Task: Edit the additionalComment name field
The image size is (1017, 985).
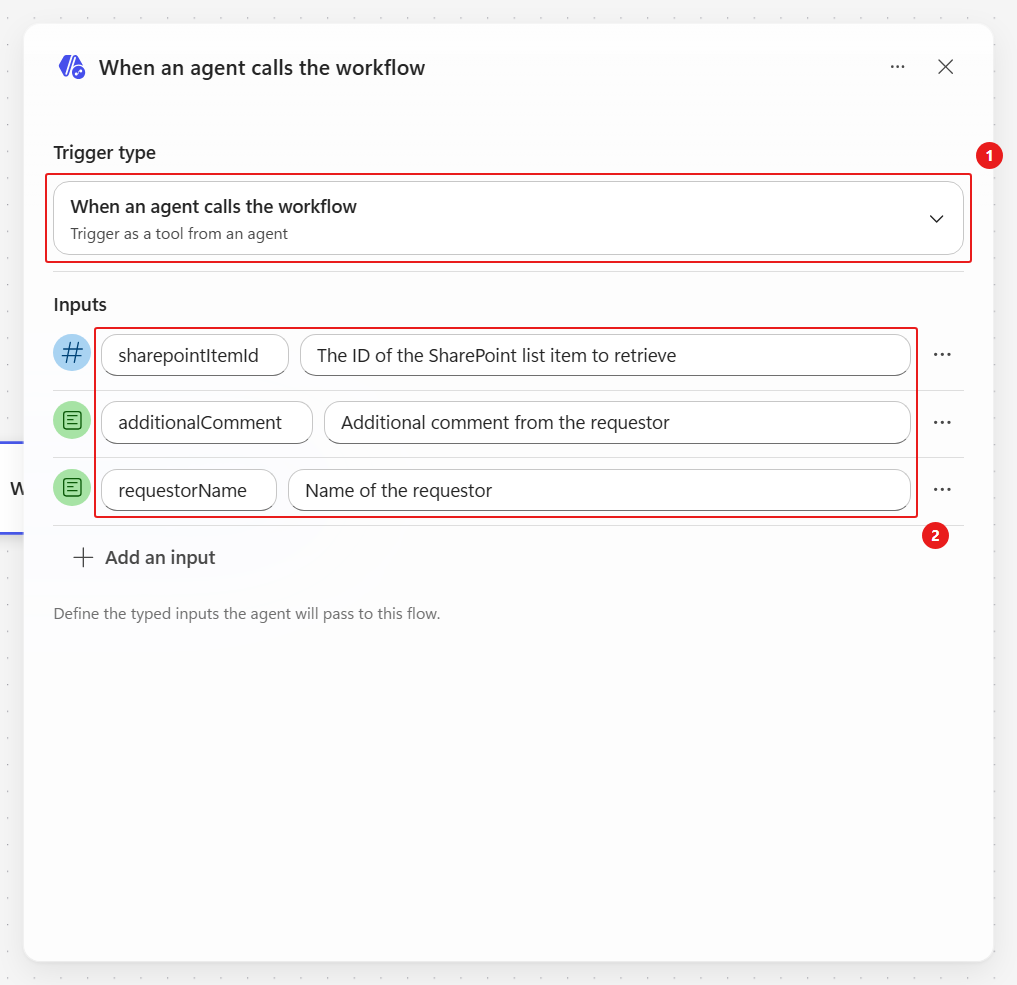Action: tap(207, 423)
